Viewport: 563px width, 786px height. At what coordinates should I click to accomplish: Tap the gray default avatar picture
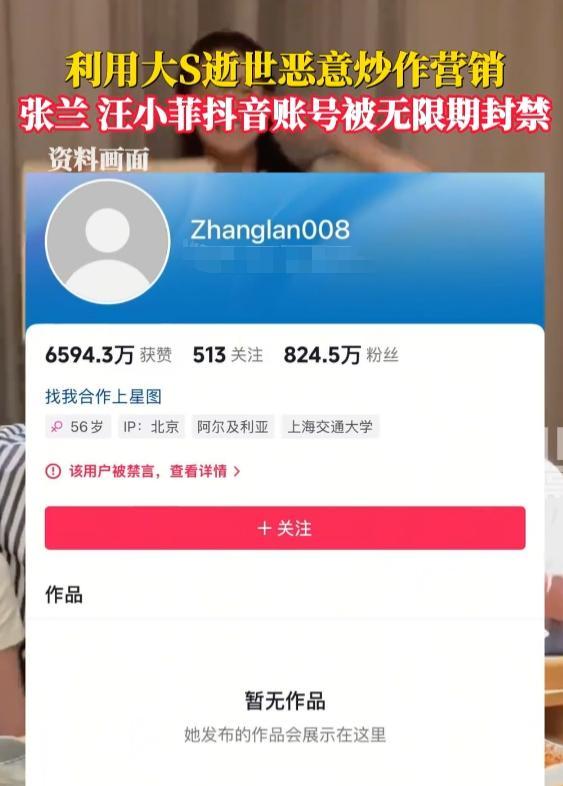108,242
